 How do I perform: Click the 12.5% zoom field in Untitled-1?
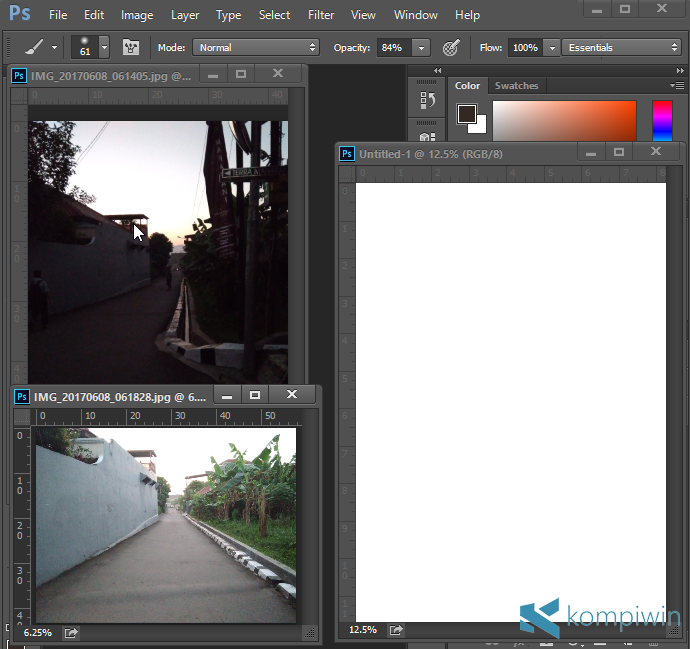pyautogui.click(x=363, y=630)
